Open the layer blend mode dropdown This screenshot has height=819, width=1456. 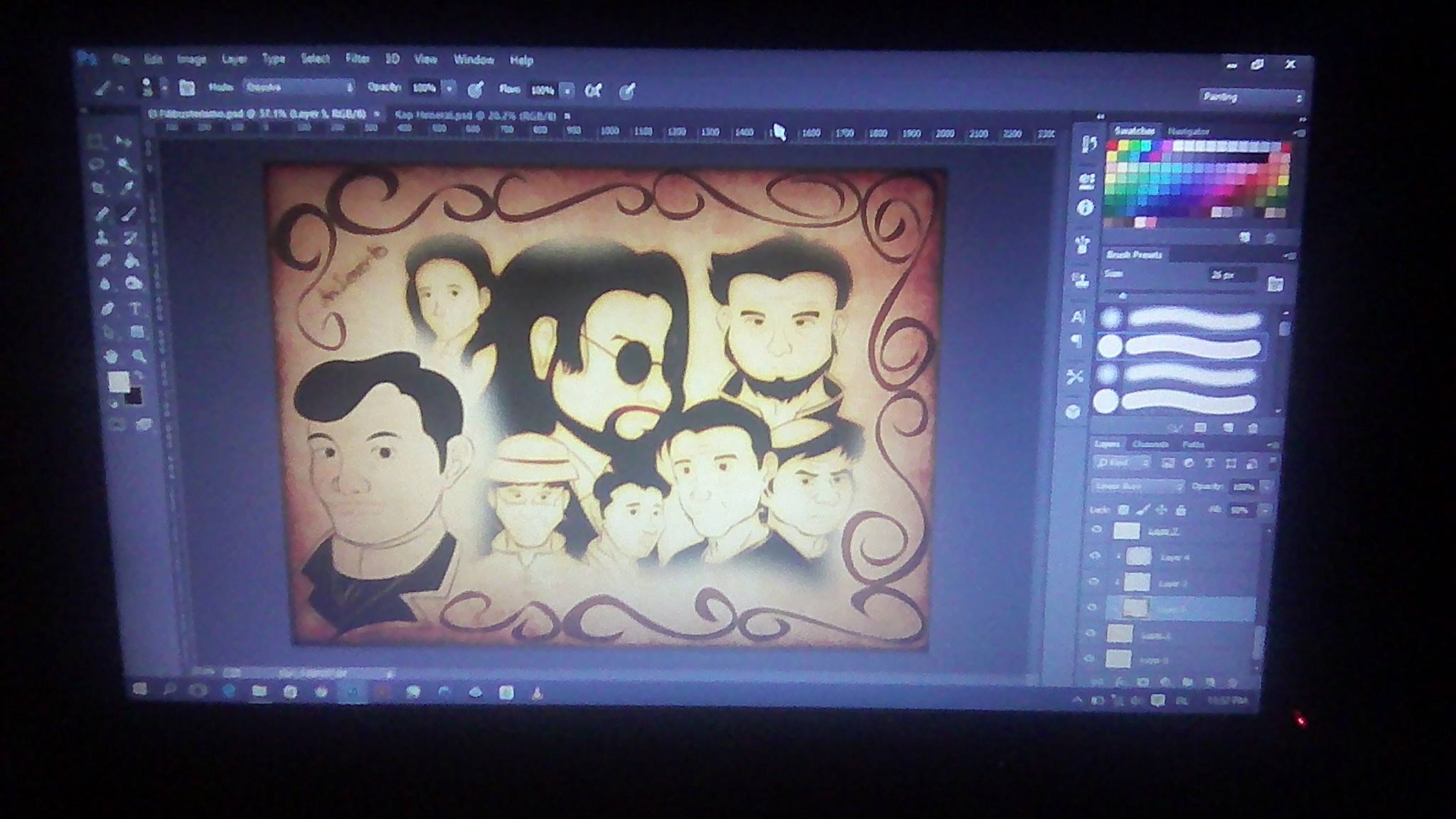click(1137, 486)
